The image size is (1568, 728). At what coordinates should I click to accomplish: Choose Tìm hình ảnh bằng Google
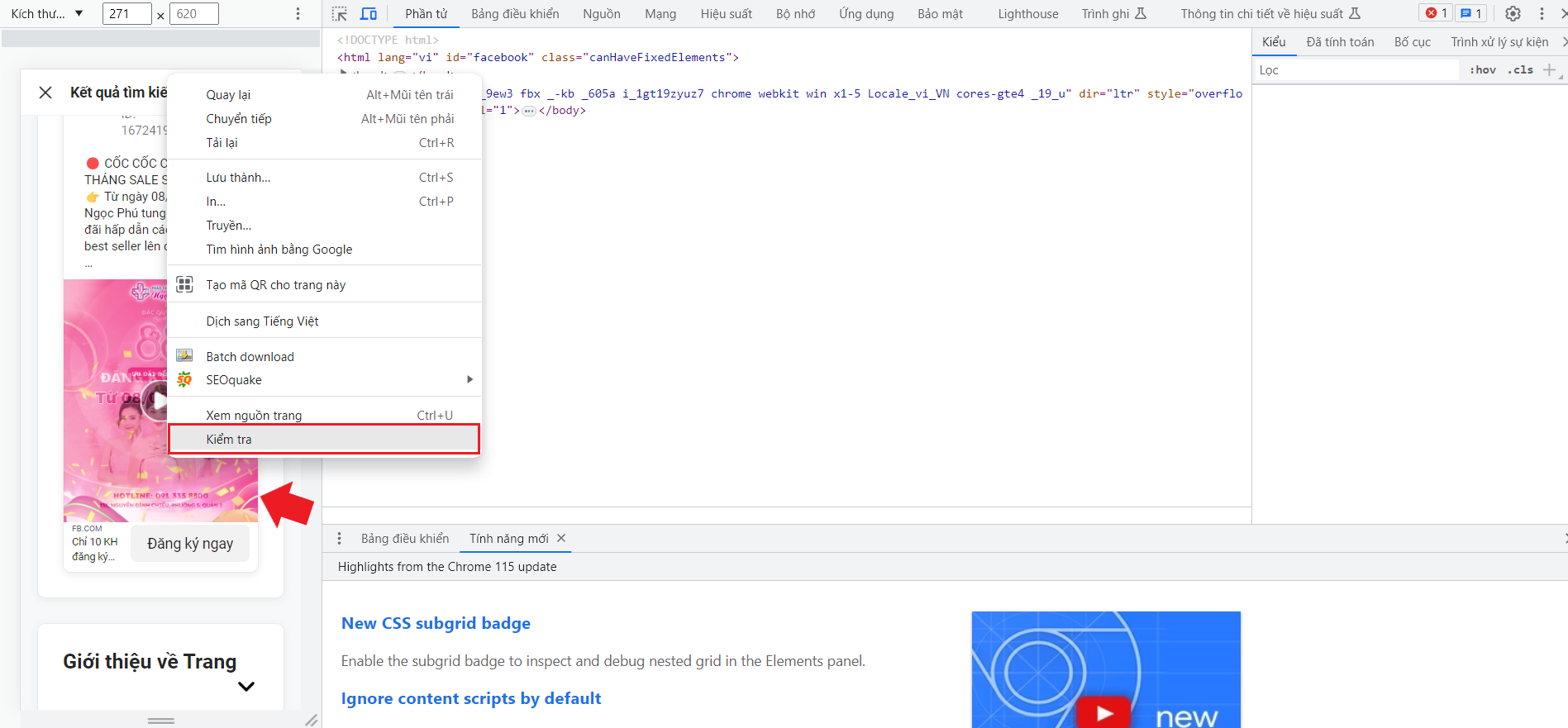coord(324,250)
